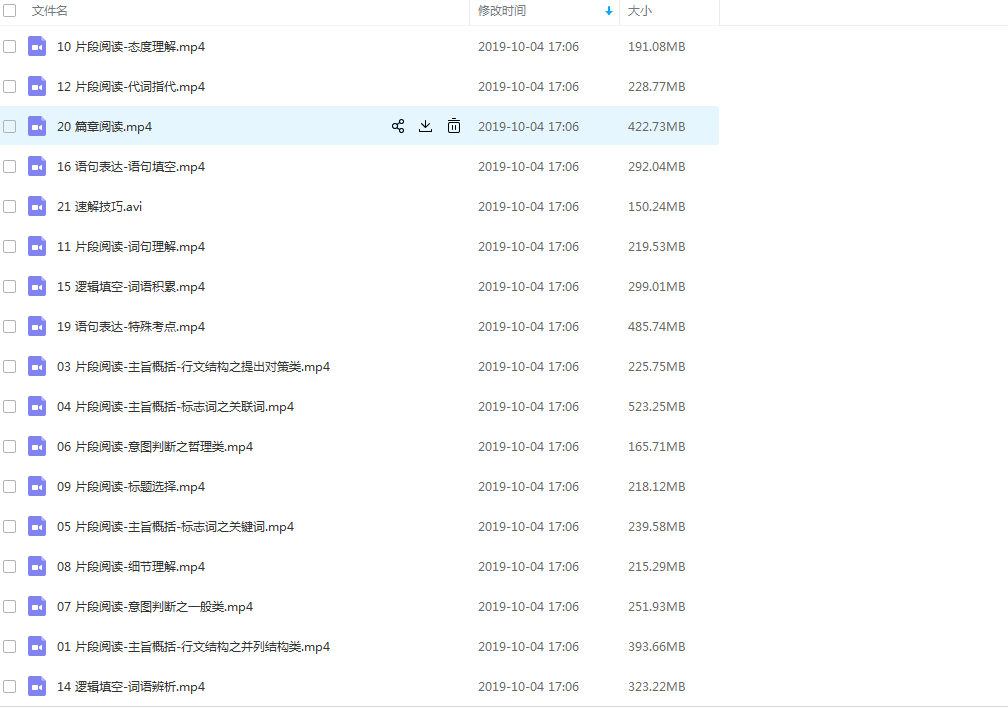This screenshot has width=1008, height=708.
Task: Open file 21 速解技巧.avi
Action: click(99, 206)
